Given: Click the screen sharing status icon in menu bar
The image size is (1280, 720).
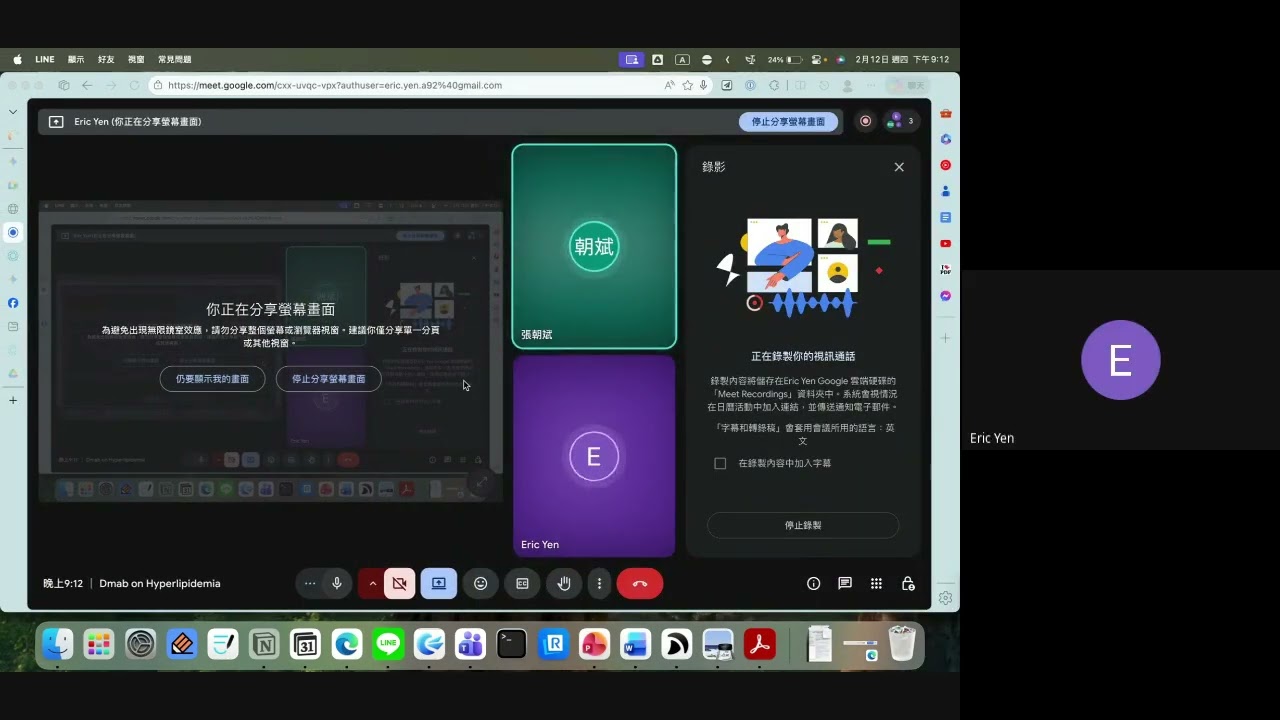Looking at the screenshot, I should point(631,59).
